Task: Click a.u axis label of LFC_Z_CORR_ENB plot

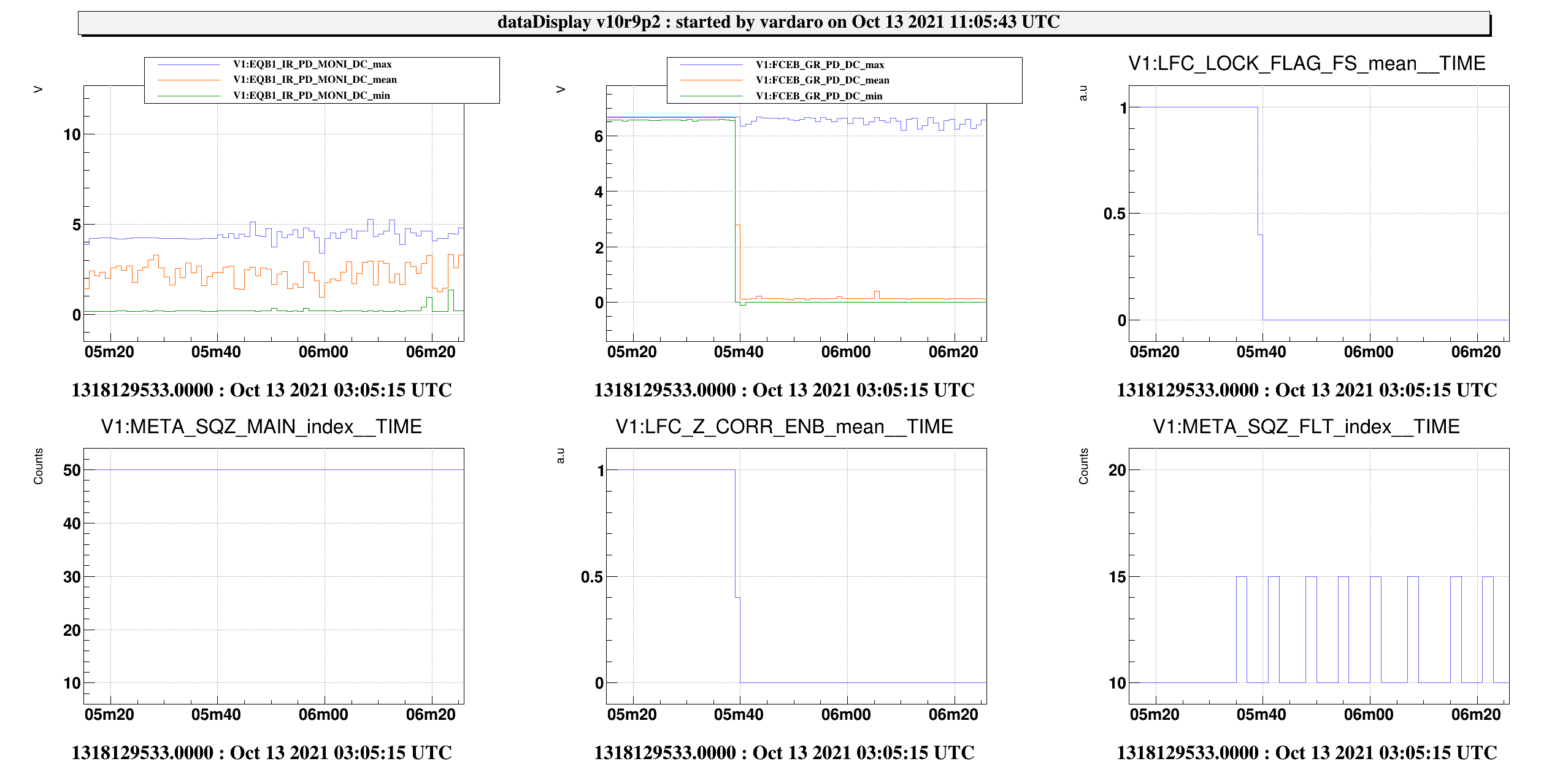Action: [x=561, y=456]
